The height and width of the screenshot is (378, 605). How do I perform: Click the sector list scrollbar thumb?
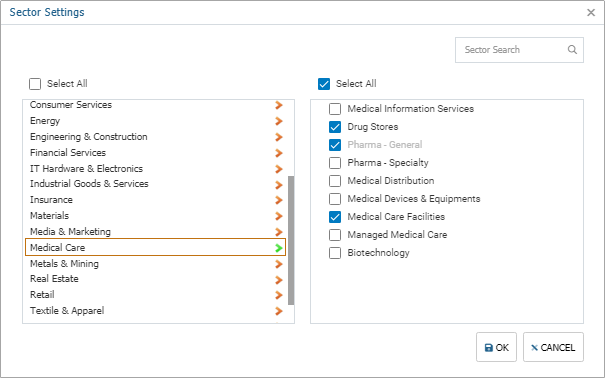point(291,240)
